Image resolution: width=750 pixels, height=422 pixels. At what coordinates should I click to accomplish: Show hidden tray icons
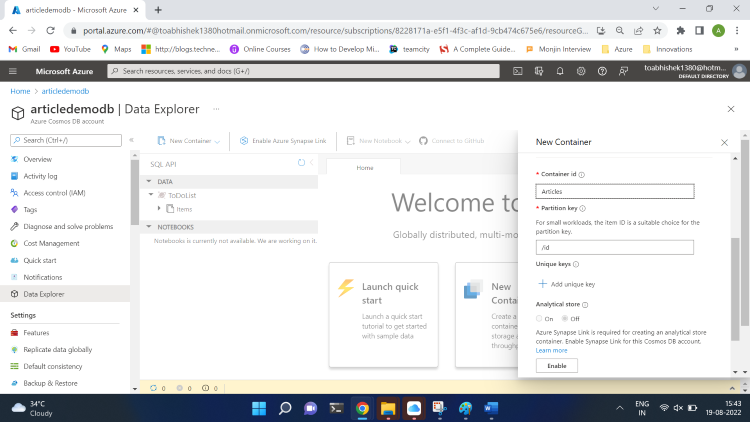pyautogui.click(x=620, y=408)
